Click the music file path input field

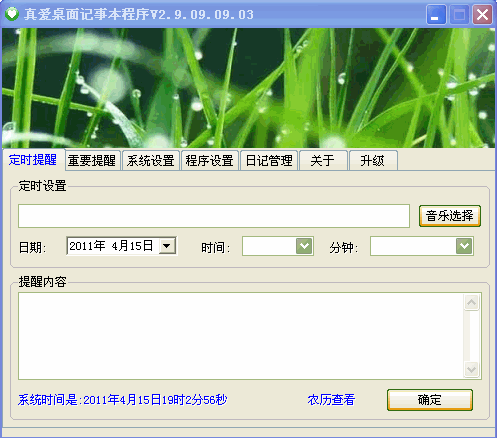tap(214, 216)
